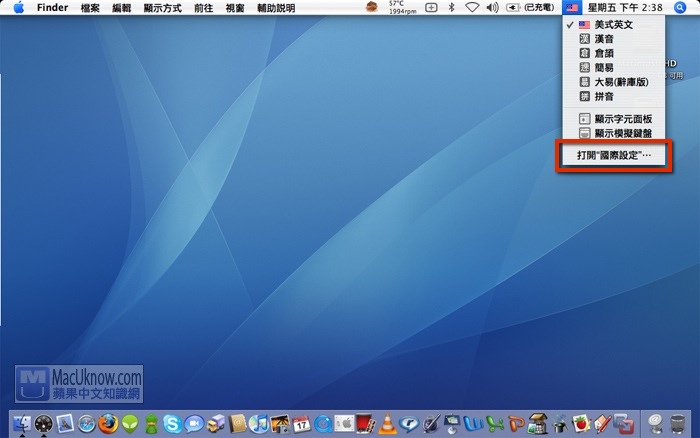Click the 57°C 1994rpm temperature monitor

[x=402, y=8]
